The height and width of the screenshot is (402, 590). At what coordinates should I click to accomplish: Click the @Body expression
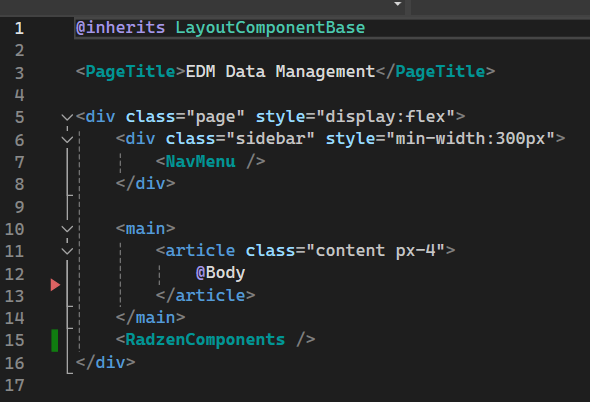[220, 273]
